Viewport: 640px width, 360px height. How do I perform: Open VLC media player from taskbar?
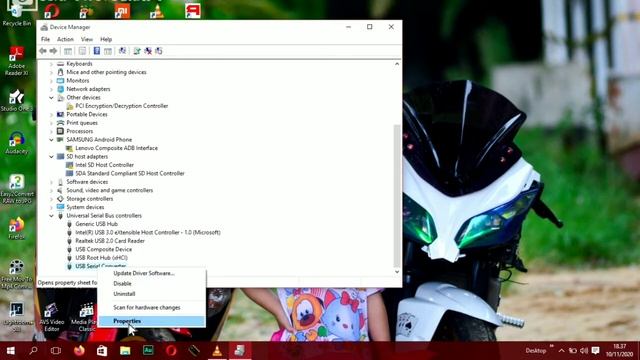(x=217, y=351)
